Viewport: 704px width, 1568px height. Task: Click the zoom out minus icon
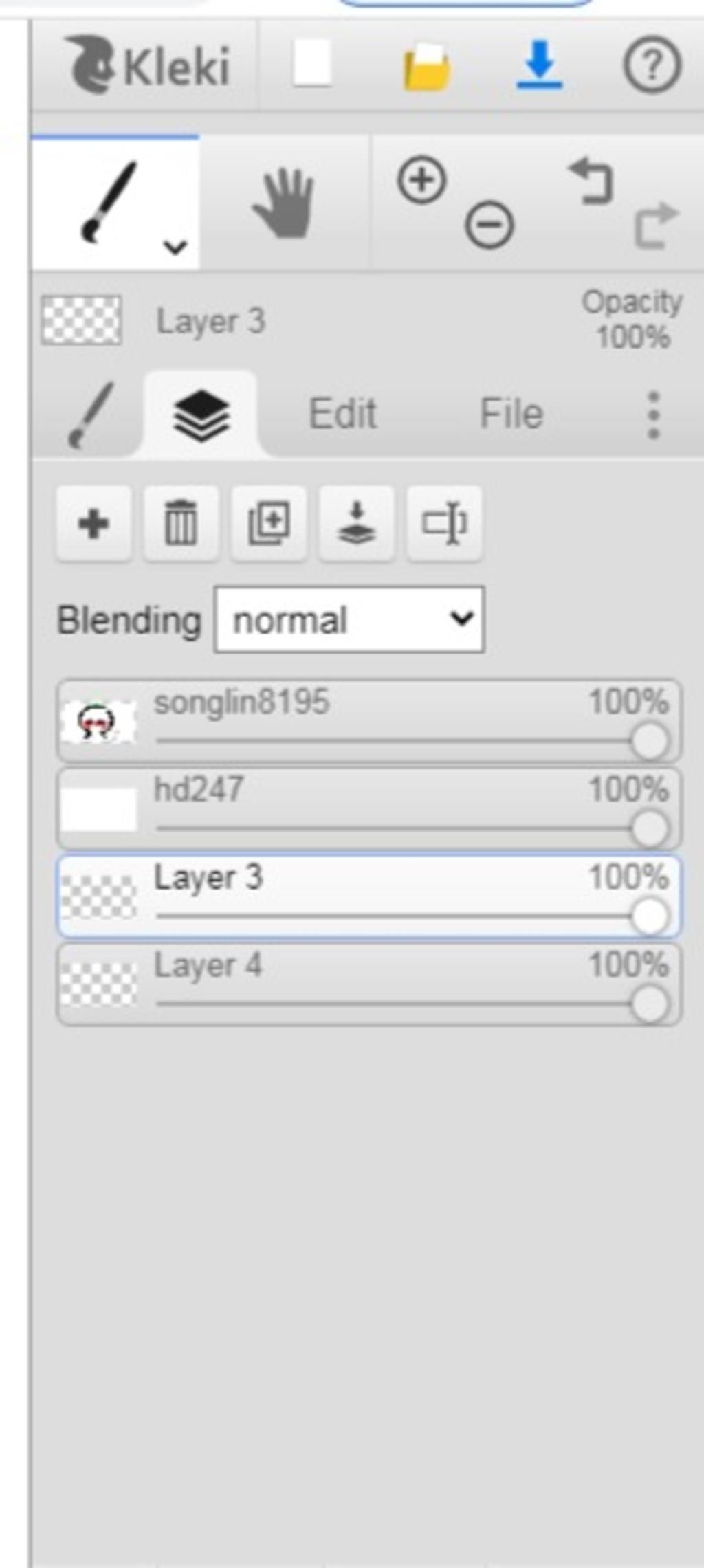[x=489, y=225]
